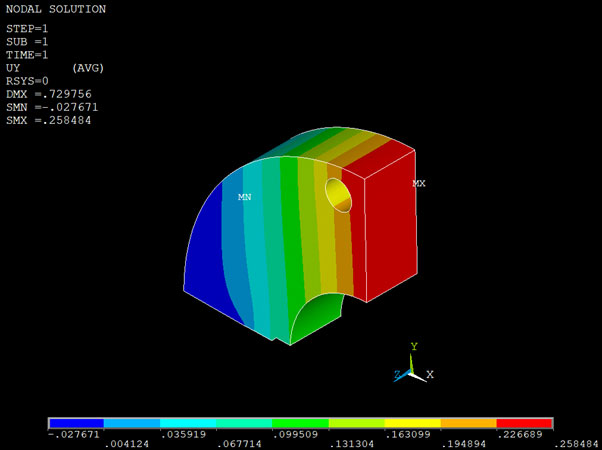Click the red legend color segment

tap(524, 423)
